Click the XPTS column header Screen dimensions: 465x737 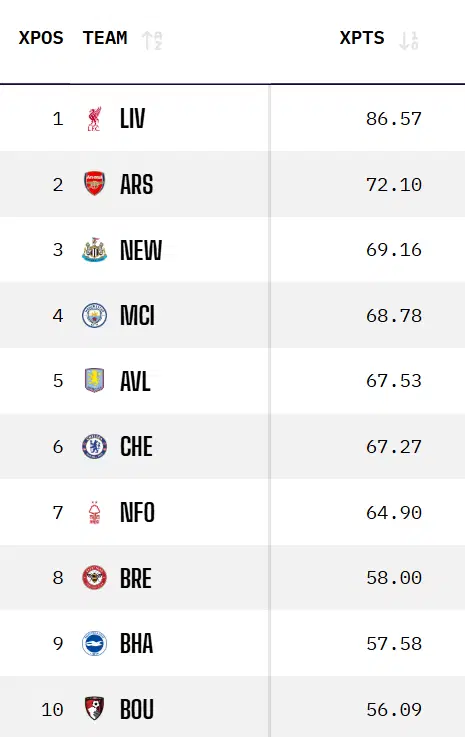coord(362,38)
